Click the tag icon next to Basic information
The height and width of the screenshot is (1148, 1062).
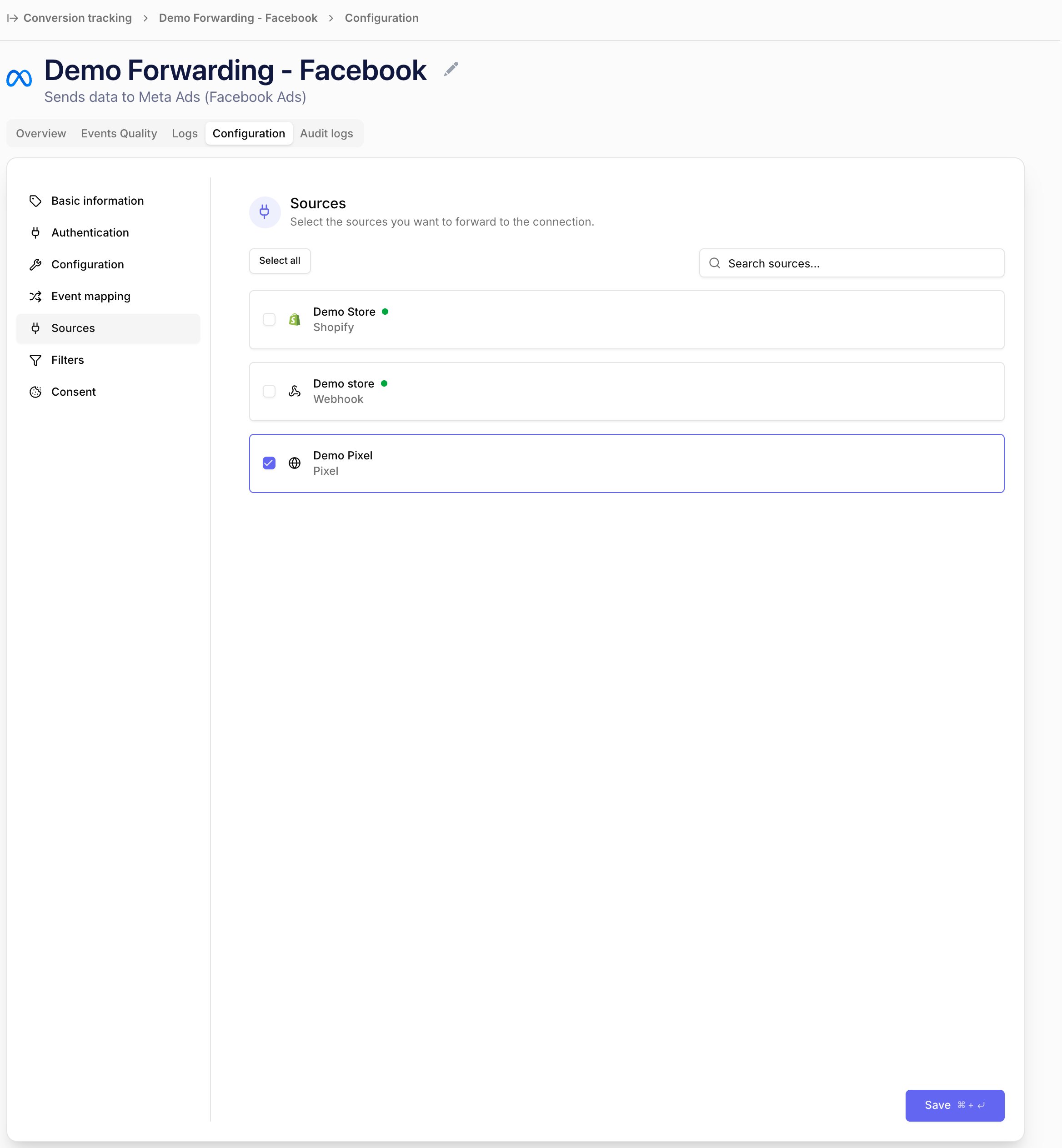pyautogui.click(x=35, y=201)
